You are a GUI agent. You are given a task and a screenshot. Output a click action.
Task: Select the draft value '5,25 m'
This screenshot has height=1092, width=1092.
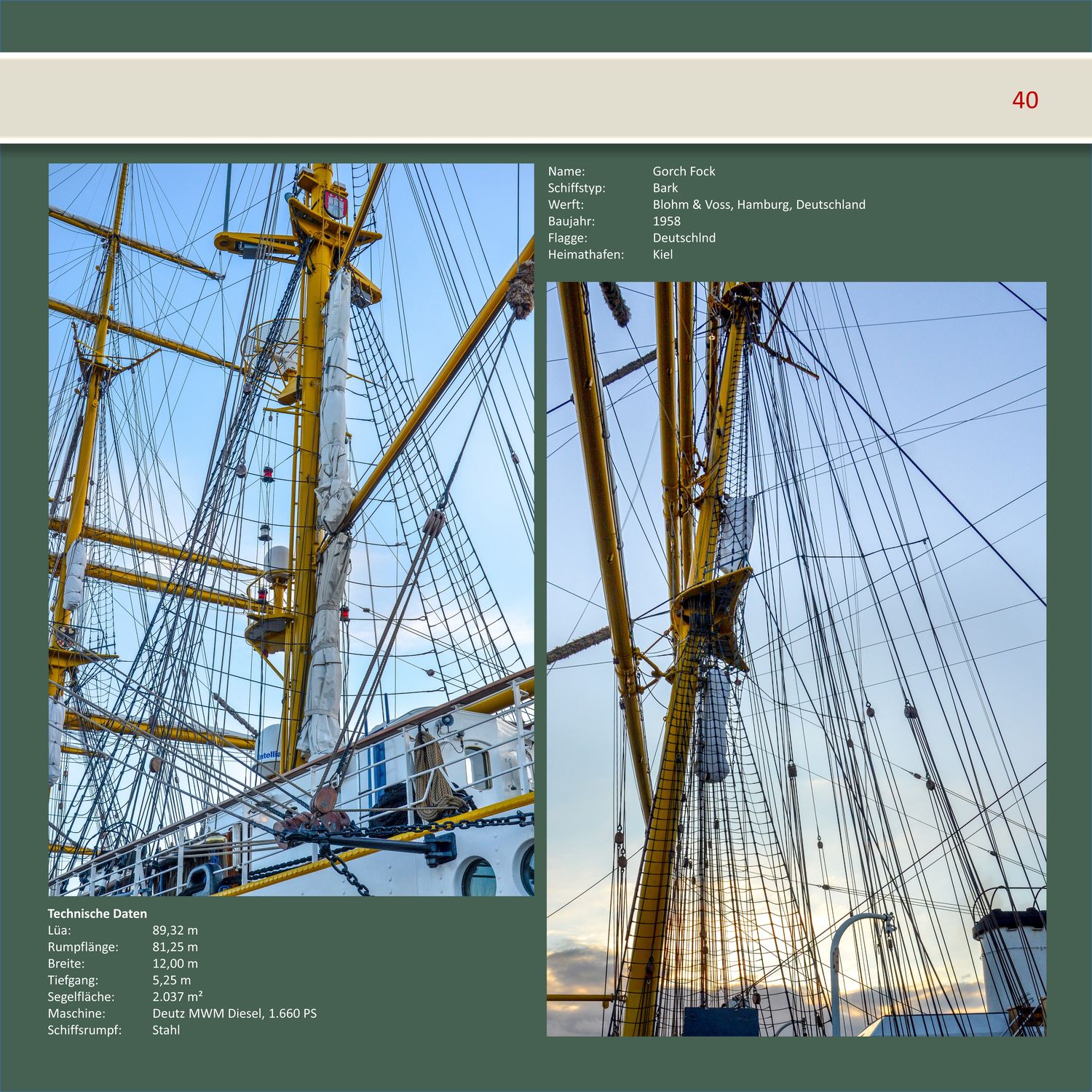coord(171,981)
